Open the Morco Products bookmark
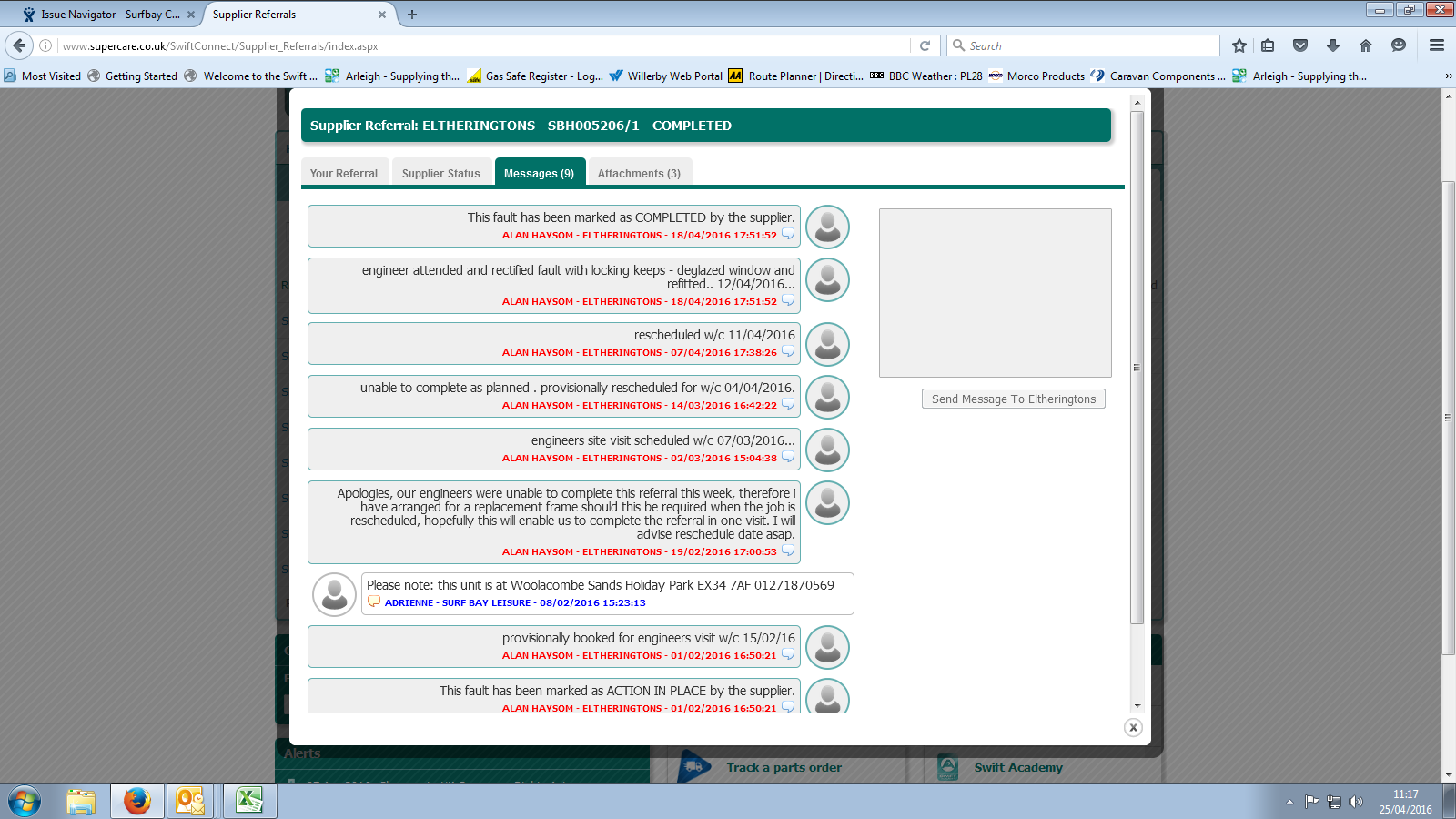Image resolution: width=1456 pixels, height=819 pixels. [x=1036, y=76]
